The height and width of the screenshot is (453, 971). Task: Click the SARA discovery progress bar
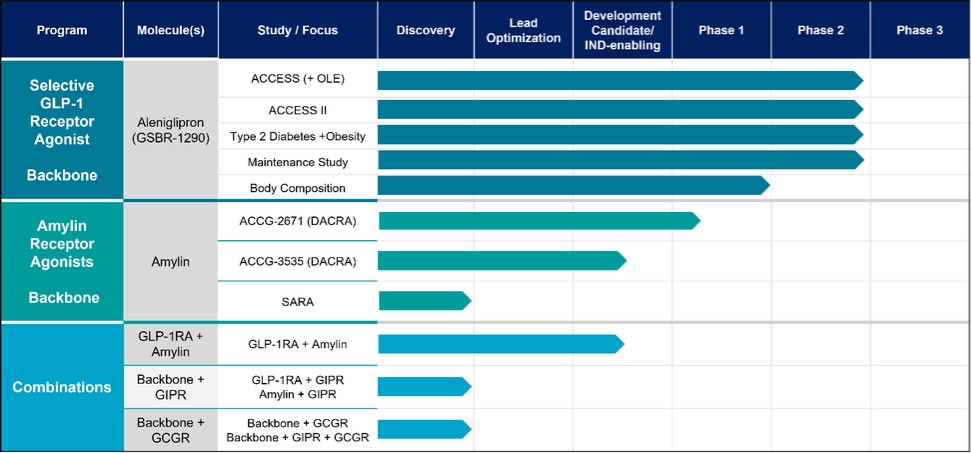pos(422,300)
